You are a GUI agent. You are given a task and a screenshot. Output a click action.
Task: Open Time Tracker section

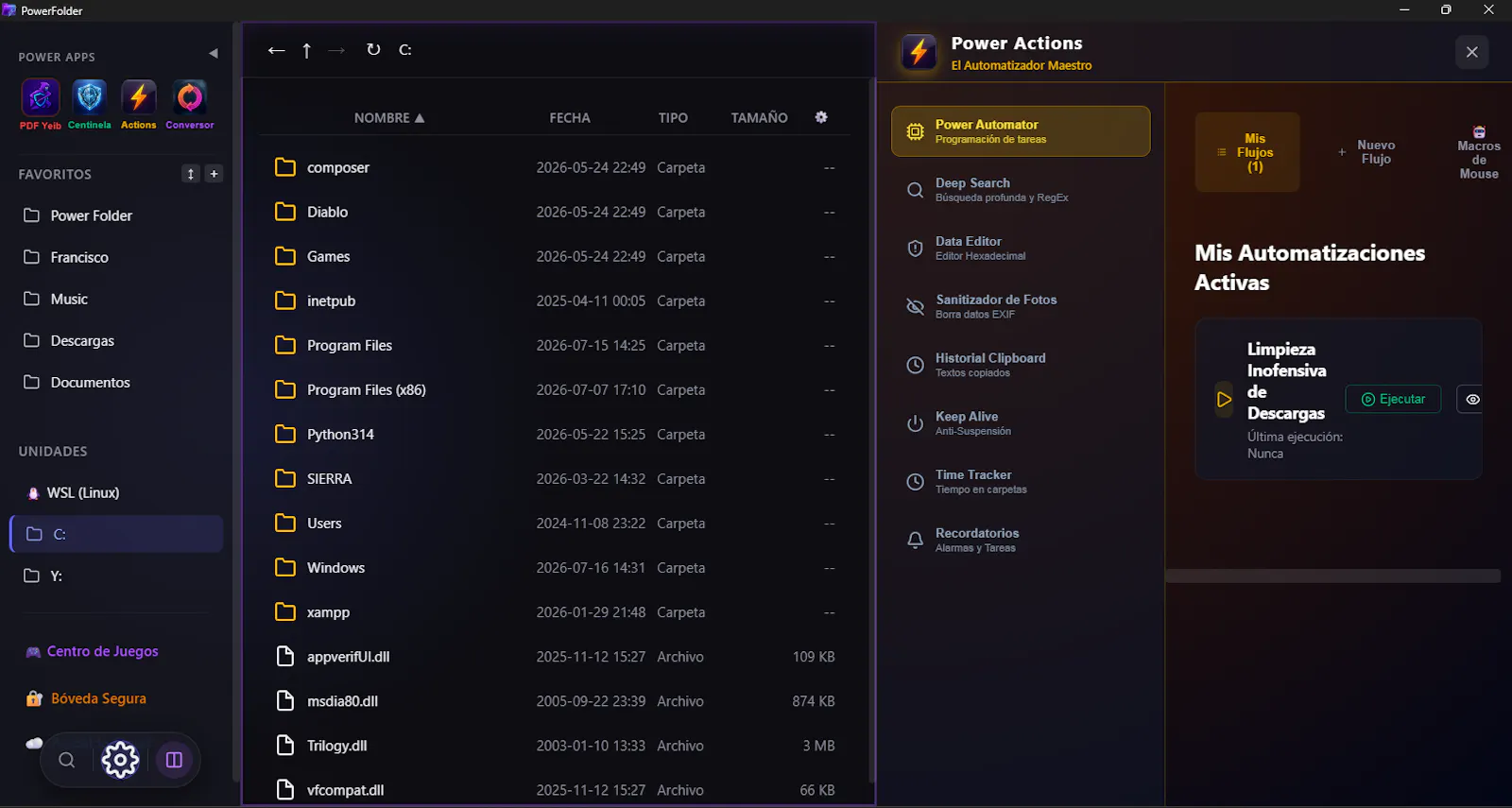click(x=1021, y=482)
